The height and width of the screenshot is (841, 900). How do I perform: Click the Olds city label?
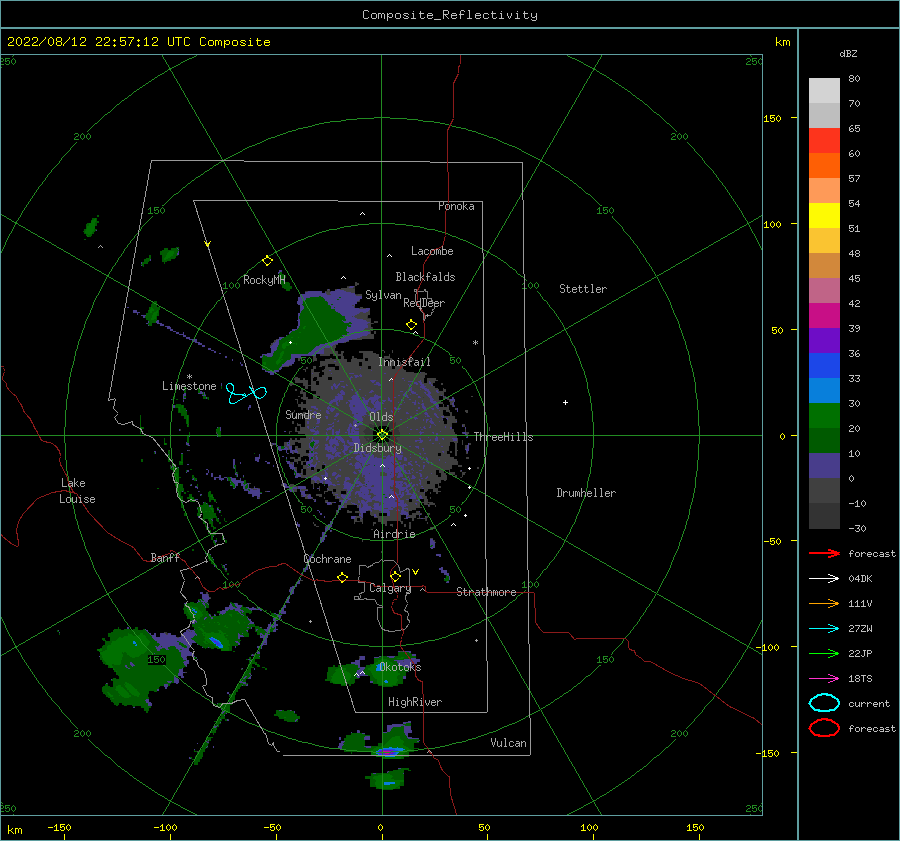pyautogui.click(x=381, y=417)
